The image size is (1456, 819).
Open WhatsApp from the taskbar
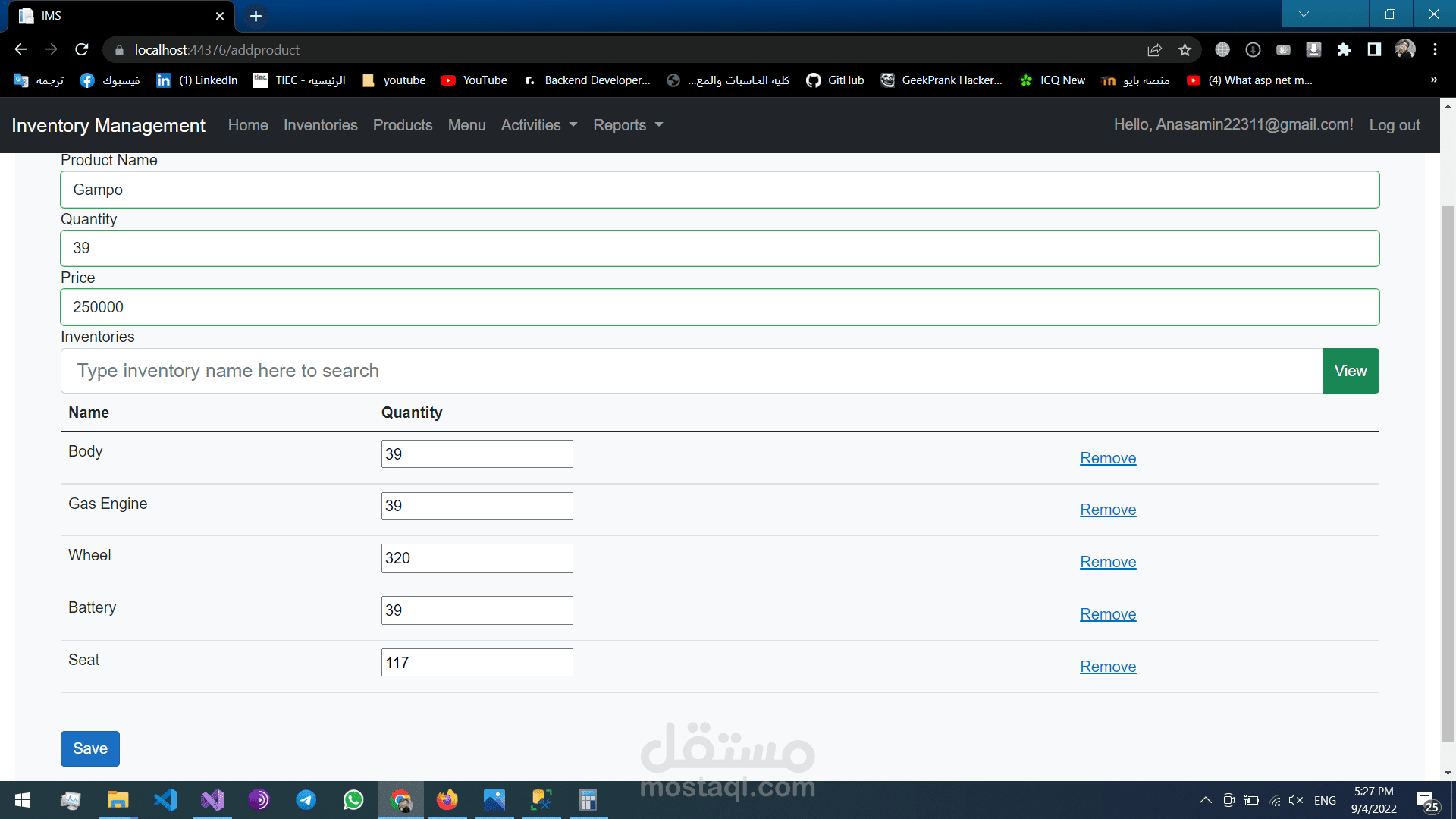(353, 800)
